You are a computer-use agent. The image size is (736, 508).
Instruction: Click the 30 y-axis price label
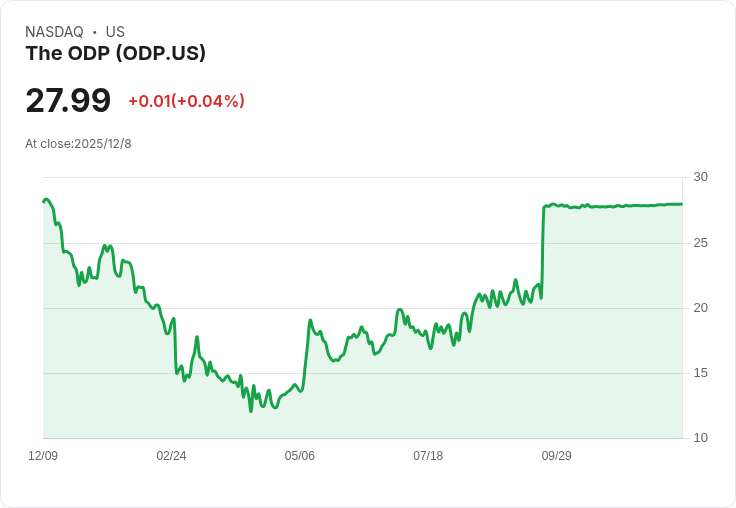(x=700, y=177)
